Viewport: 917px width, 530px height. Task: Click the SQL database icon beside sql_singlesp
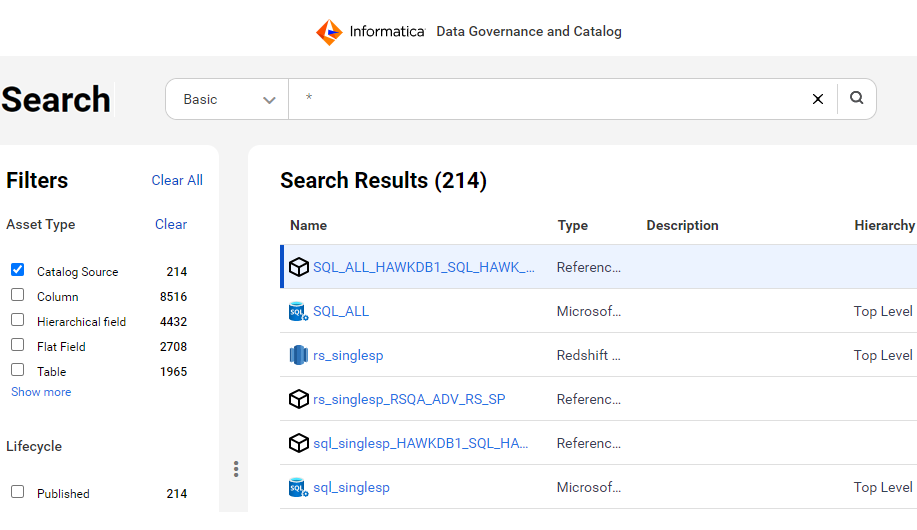click(299, 487)
